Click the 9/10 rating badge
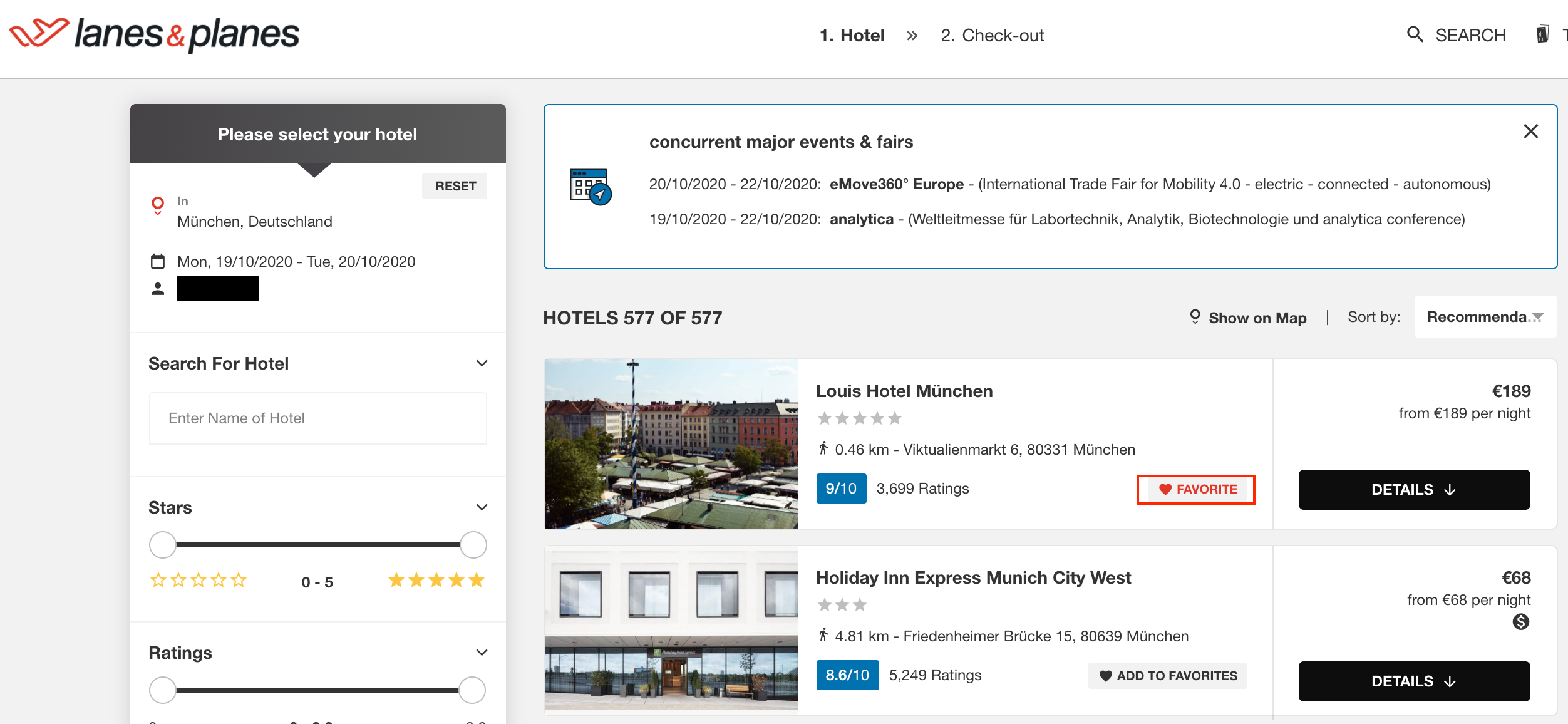The width and height of the screenshot is (1568, 724). click(x=841, y=489)
